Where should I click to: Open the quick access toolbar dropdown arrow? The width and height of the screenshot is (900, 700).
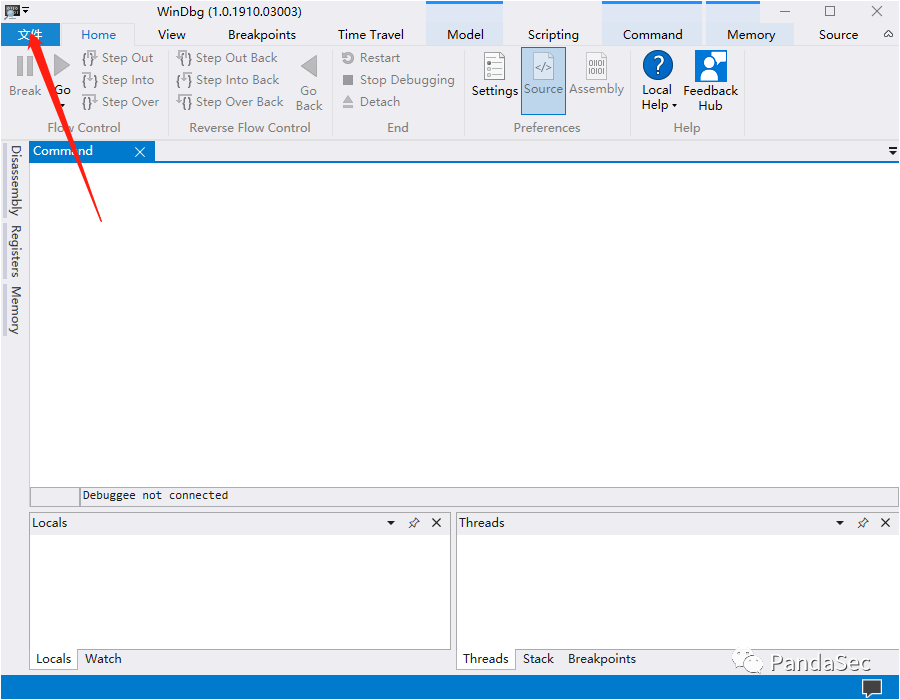[x=26, y=10]
